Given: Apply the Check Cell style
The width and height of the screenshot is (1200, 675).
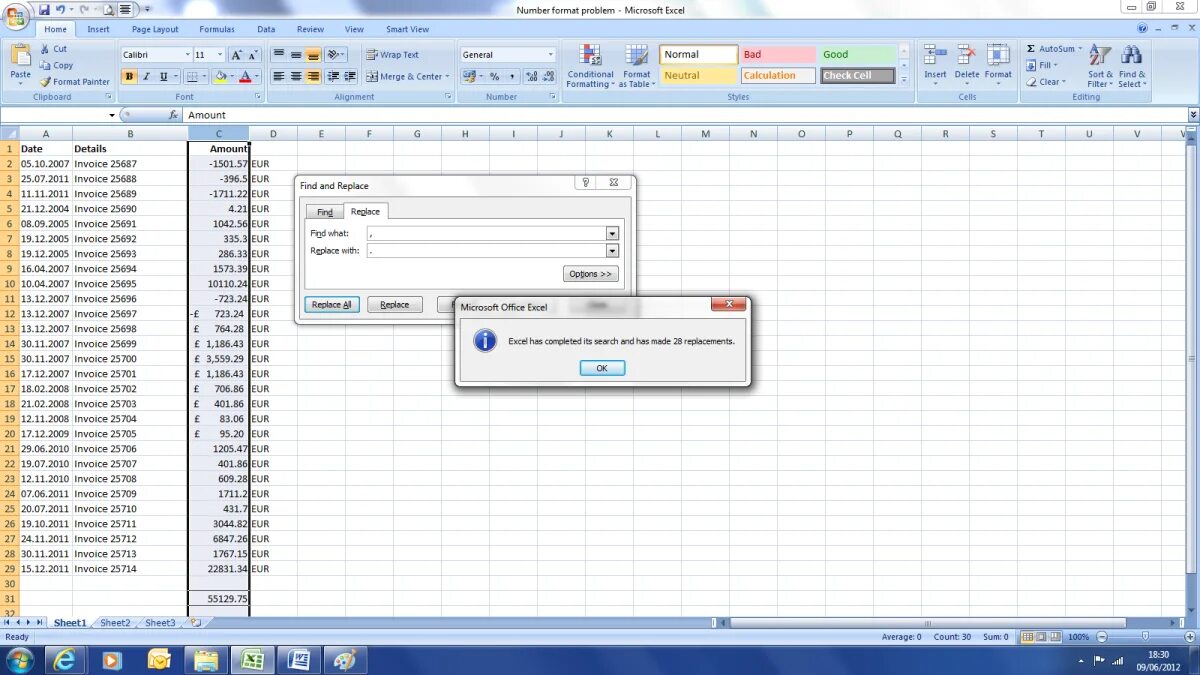Looking at the screenshot, I should coord(857,76).
